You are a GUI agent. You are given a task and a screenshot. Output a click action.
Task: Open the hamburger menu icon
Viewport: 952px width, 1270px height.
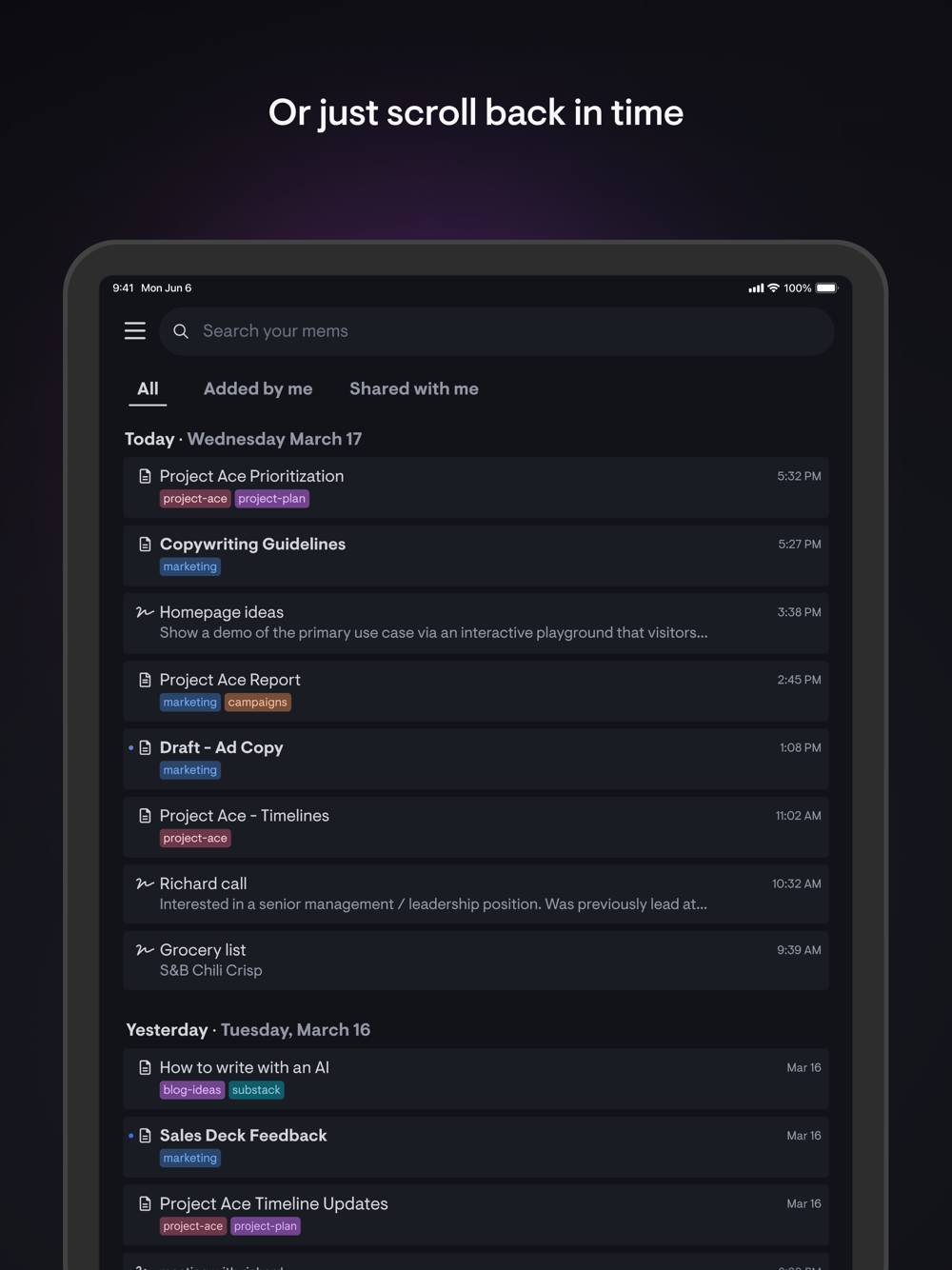[135, 330]
